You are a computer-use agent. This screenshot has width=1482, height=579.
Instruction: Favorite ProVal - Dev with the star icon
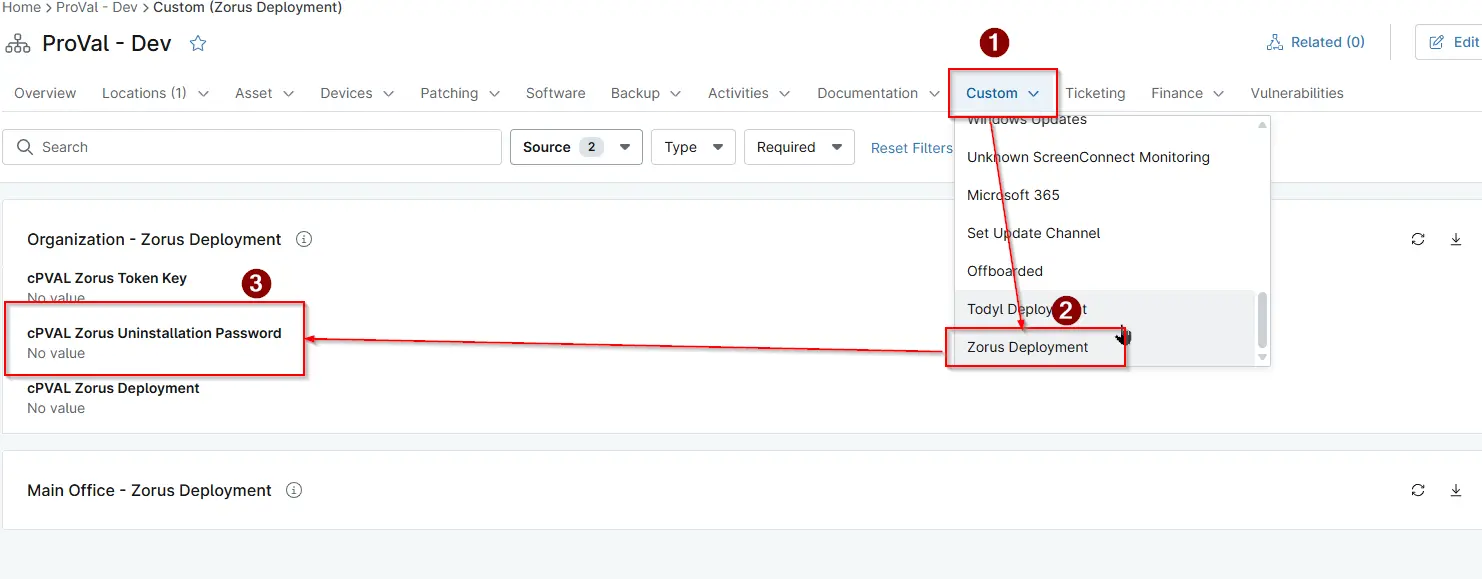[198, 43]
